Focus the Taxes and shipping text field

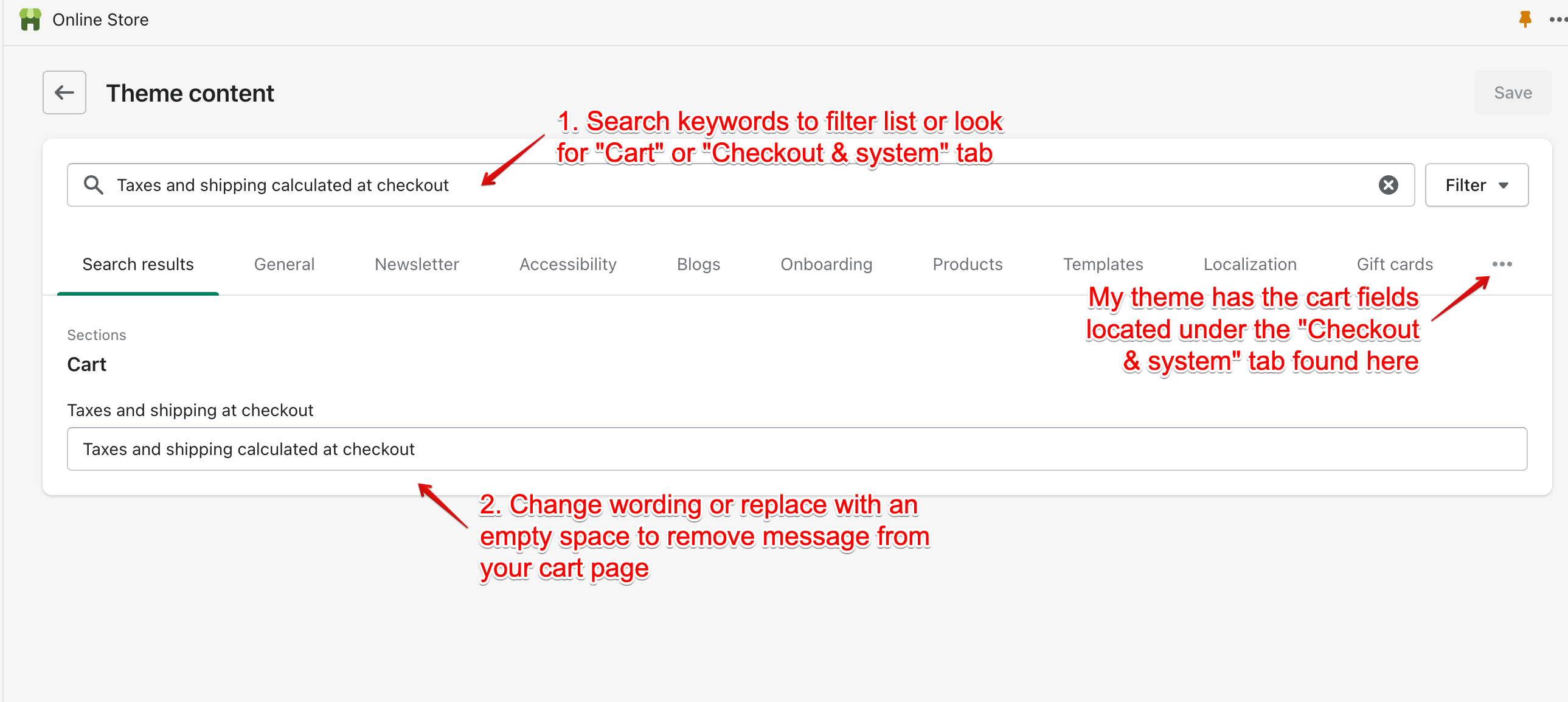coord(796,450)
